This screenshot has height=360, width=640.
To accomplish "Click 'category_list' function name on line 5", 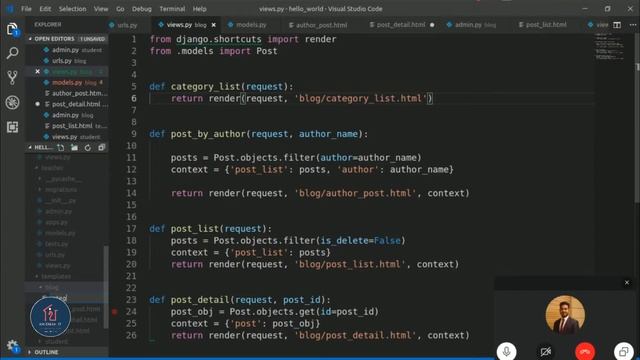I will click(x=205, y=87).
